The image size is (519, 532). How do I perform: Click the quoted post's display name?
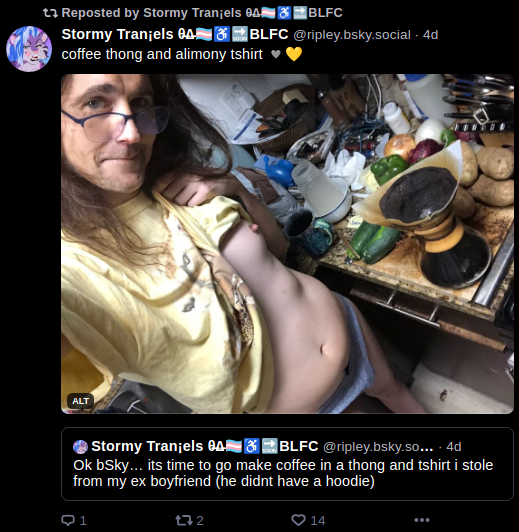click(x=205, y=446)
